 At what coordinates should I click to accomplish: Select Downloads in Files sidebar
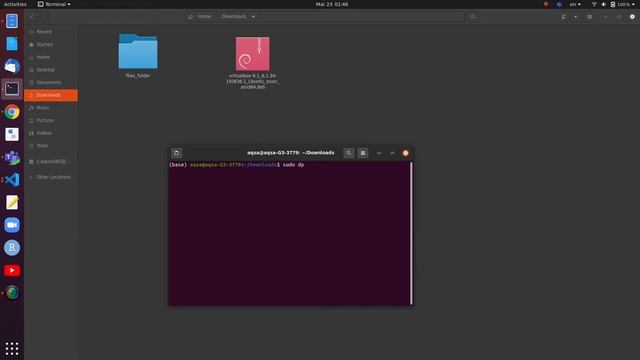[51, 95]
